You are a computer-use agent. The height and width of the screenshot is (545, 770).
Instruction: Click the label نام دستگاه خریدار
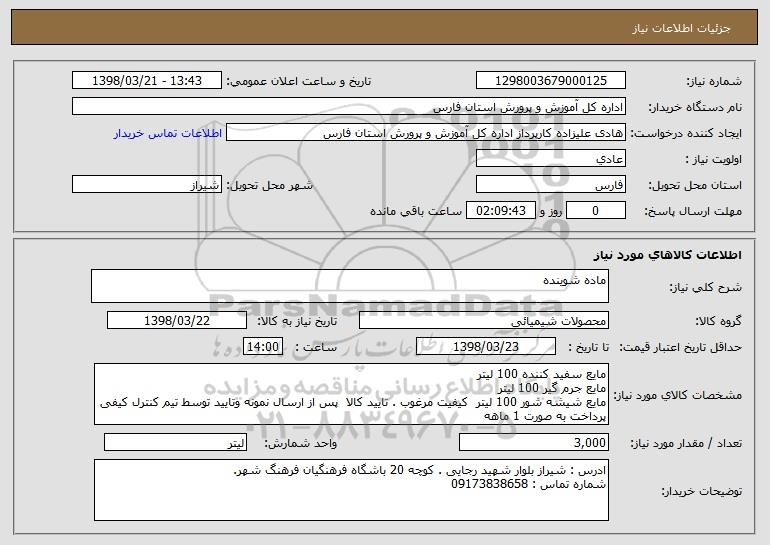(695, 108)
